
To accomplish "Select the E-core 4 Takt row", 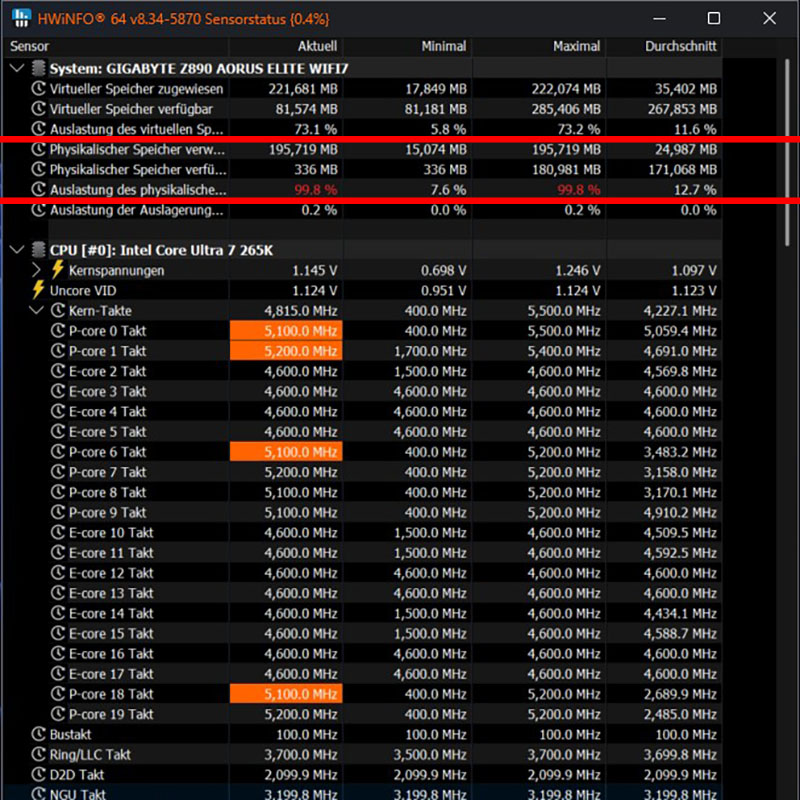I will [x=362, y=411].
